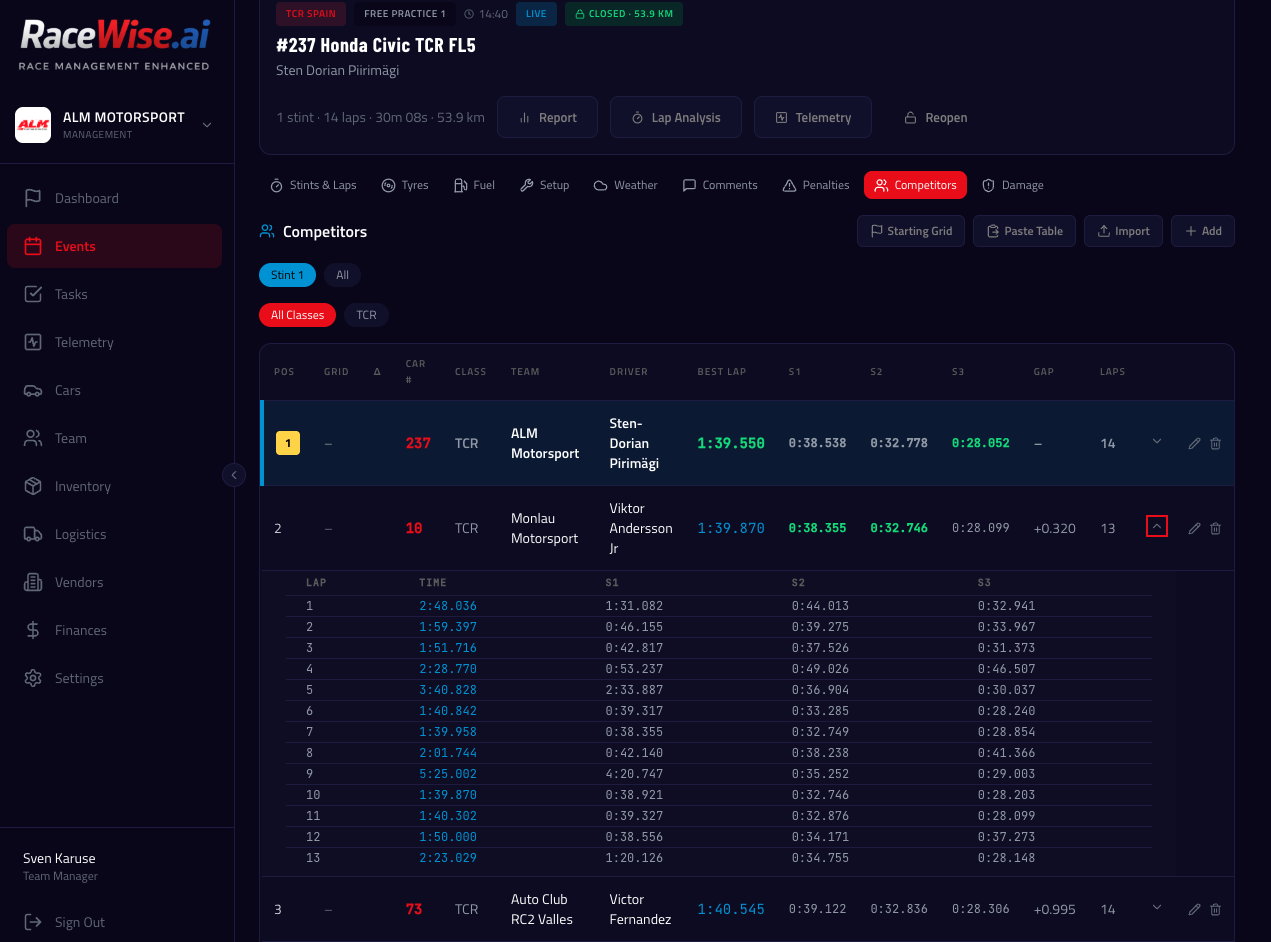
Task: Click lap 9 time 5:25.002
Action: pos(448,774)
